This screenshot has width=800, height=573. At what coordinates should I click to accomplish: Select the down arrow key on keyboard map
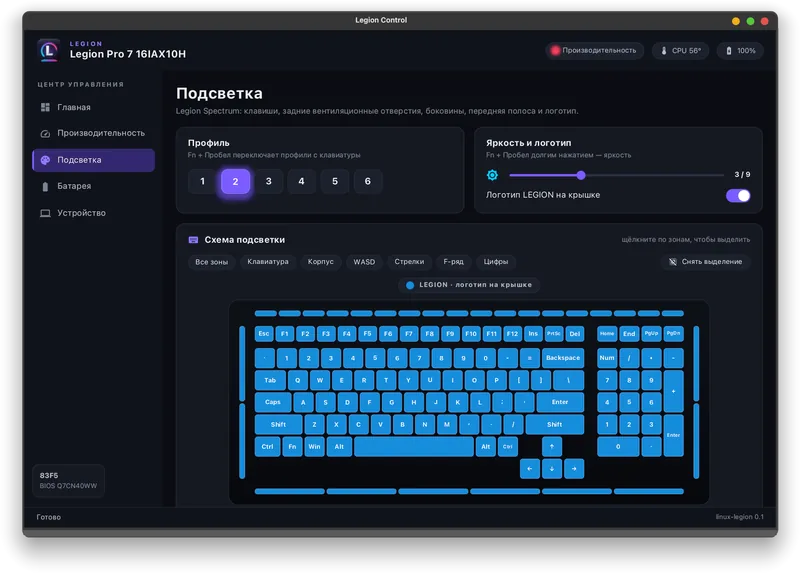point(552,468)
